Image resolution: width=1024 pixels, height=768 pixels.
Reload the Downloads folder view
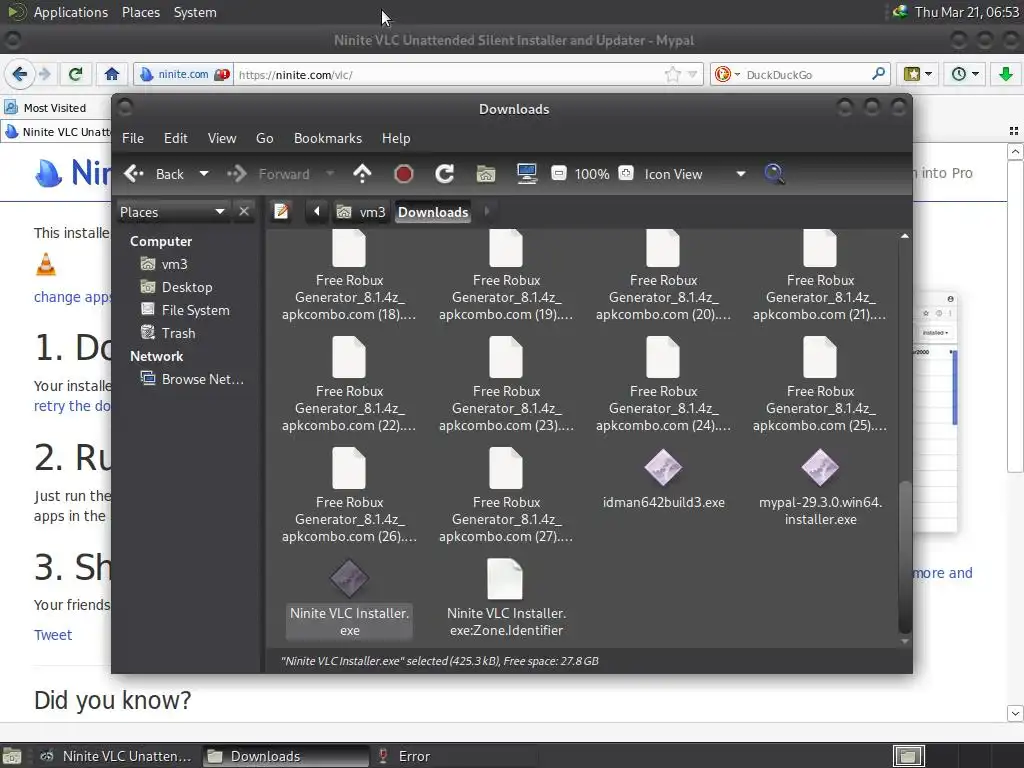[x=444, y=174]
